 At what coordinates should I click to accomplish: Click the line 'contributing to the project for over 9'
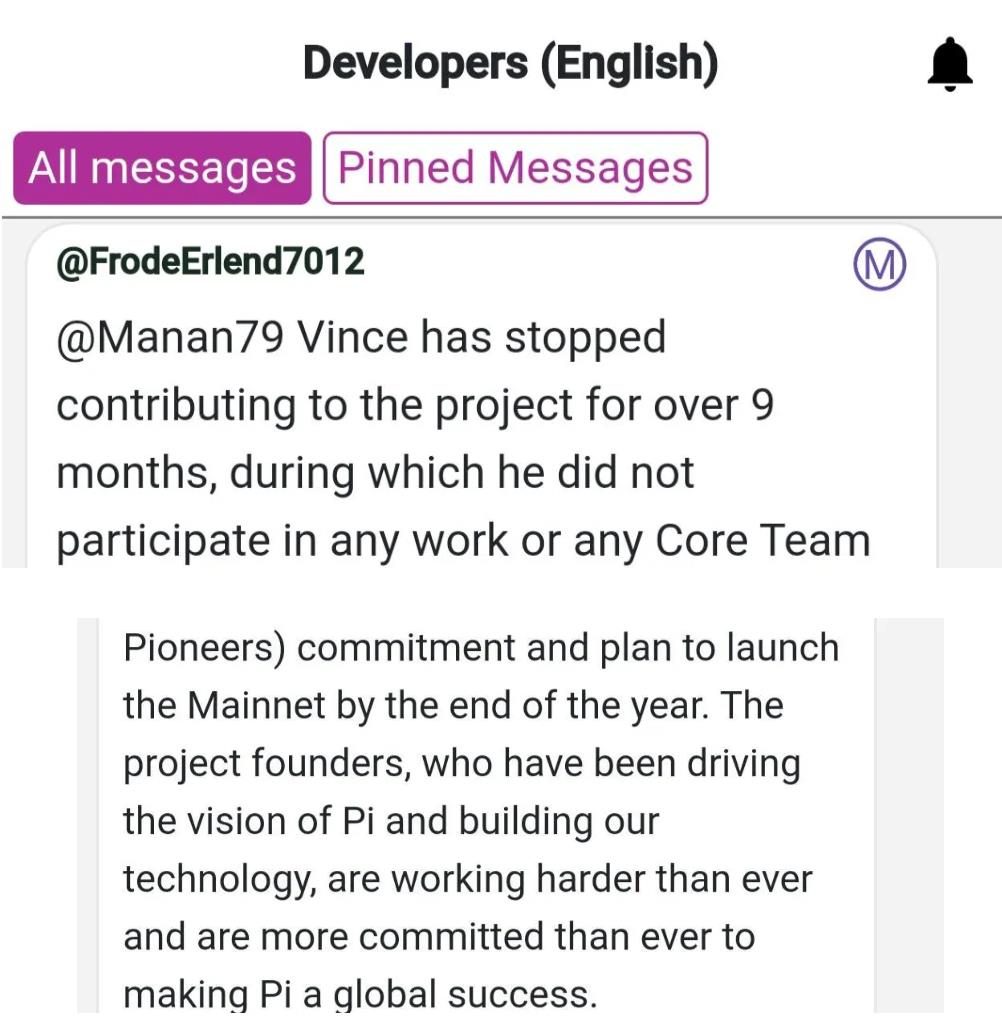click(x=415, y=406)
